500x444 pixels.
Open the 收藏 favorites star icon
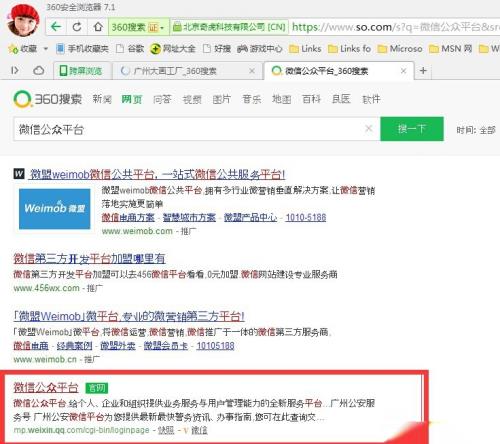[x=14, y=49]
